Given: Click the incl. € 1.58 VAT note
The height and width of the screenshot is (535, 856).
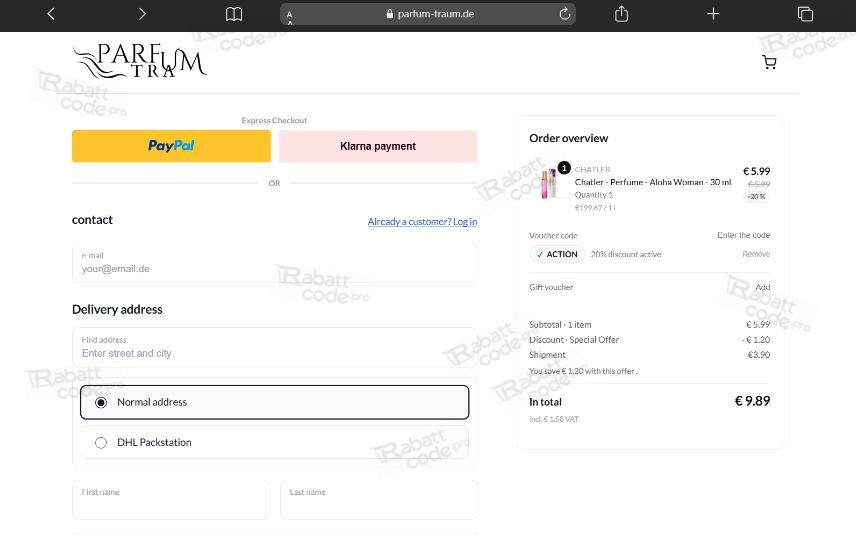Looking at the screenshot, I should (x=554, y=419).
